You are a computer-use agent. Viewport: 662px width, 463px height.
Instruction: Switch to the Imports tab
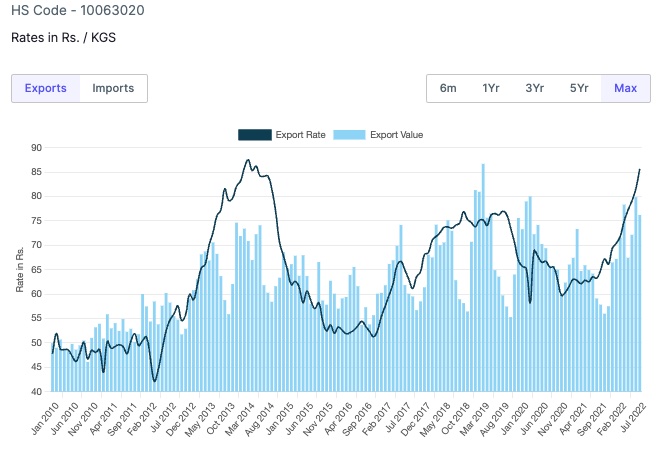113,88
